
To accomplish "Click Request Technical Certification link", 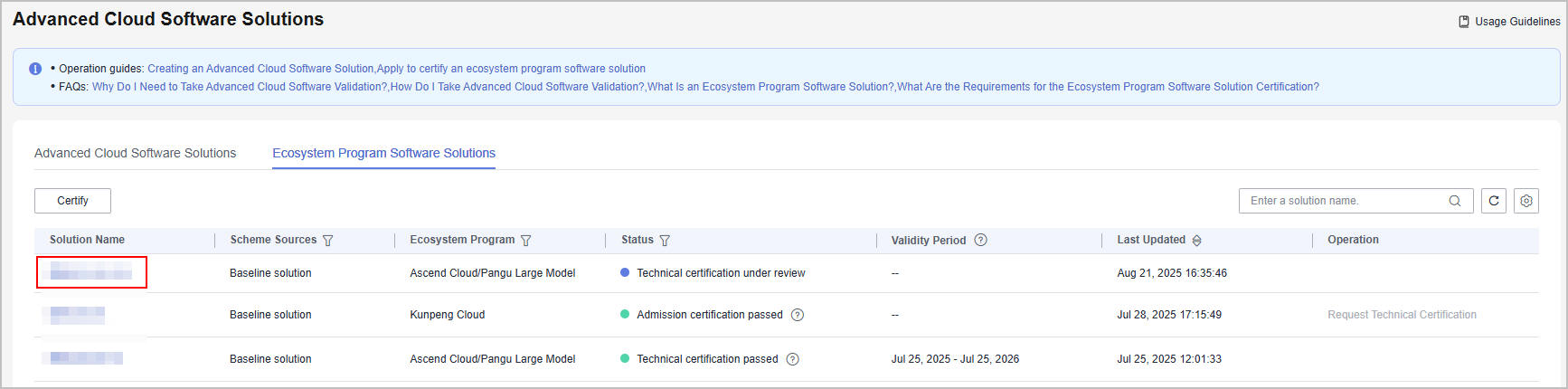I will pos(1402,315).
